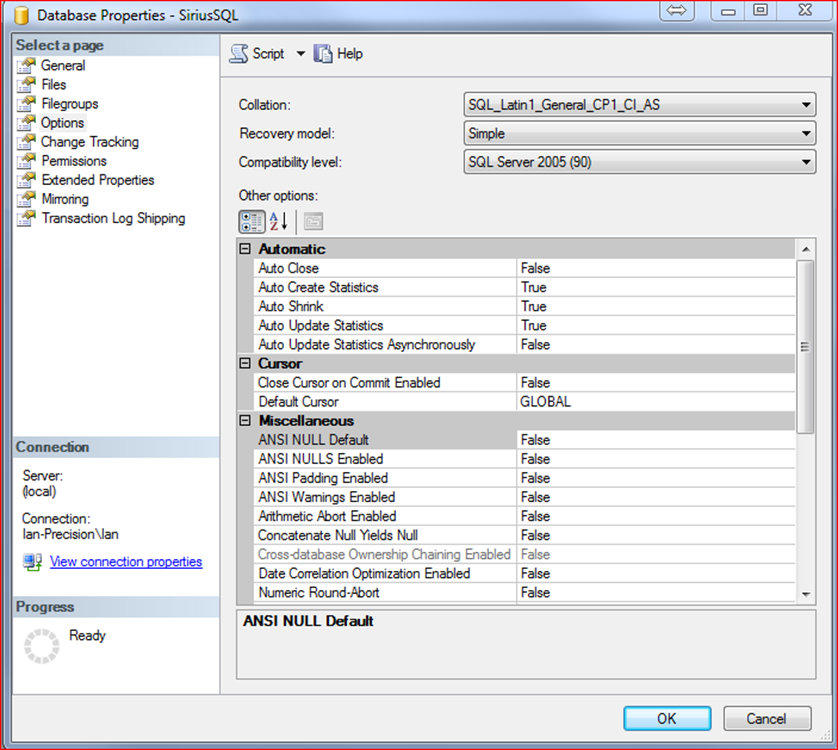Open the Collation dropdown
838x750 pixels.
[807, 105]
